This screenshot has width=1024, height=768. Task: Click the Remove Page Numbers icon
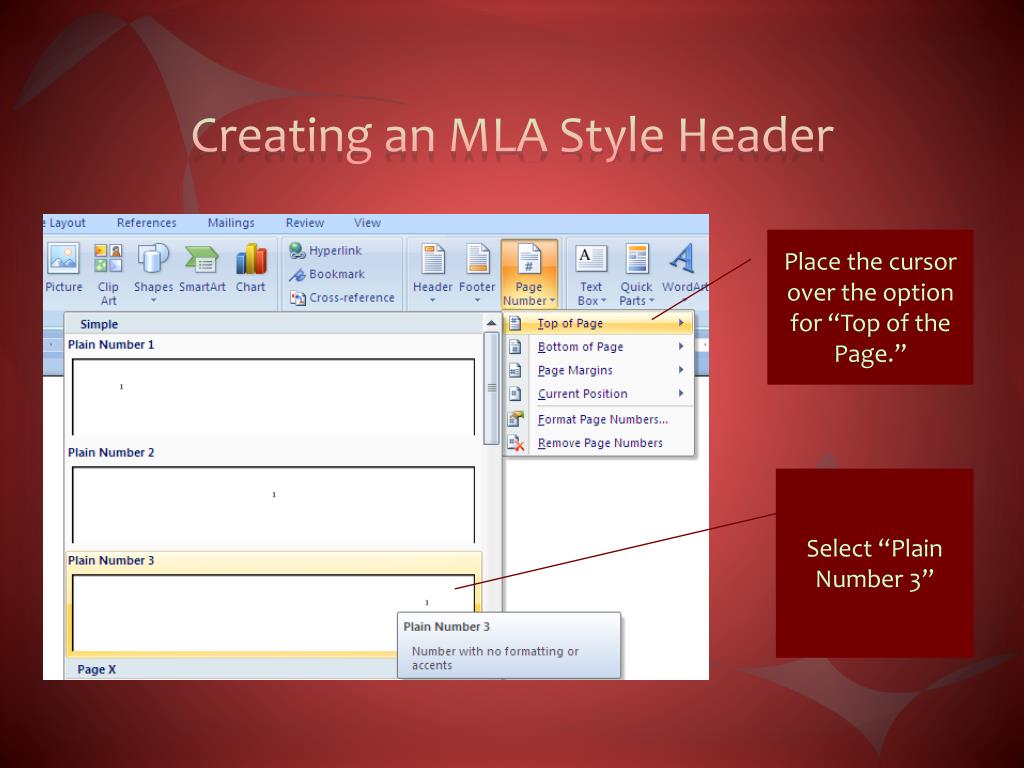click(x=516, y=443)
